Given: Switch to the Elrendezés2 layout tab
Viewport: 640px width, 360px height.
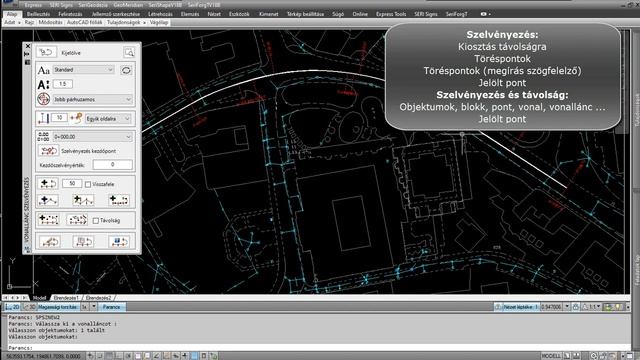Looking at the screenshot, I should pyautogui.click(x=98, y=298).
